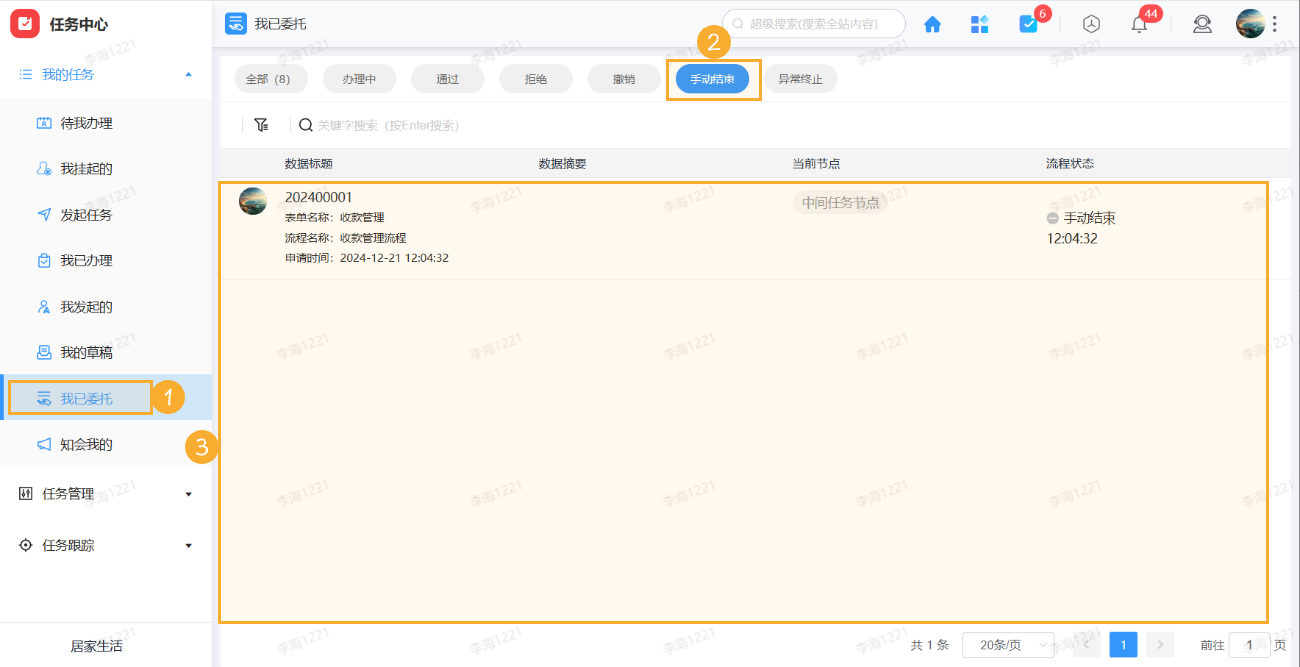The height and width of the screenshot is (667, 1300).
Task: Open the notification bell with 44 badge
Action: [x=1138, y=23]
